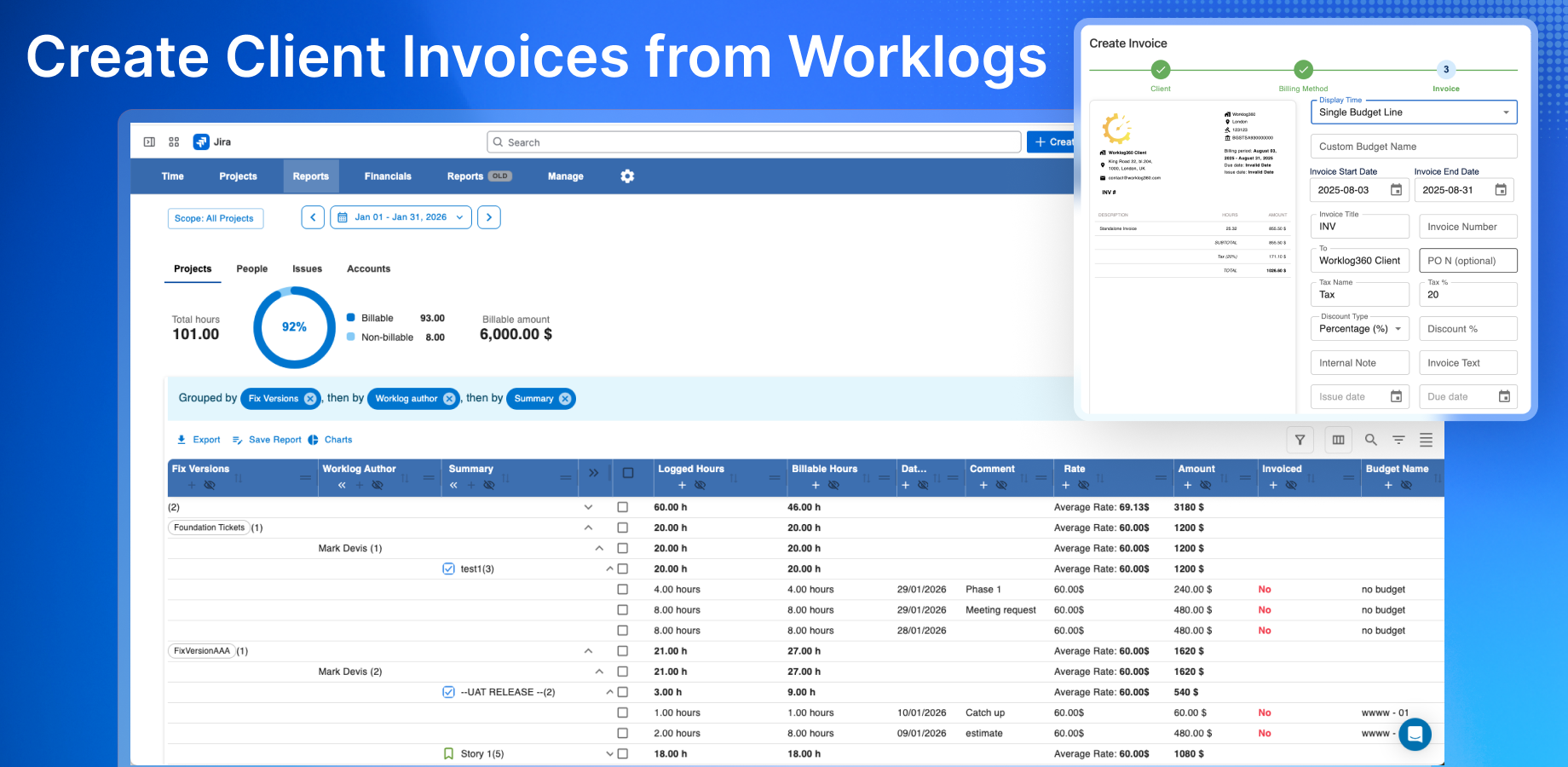Tick the checkbox for Phase 1 worklog row
Screen dimensions: 1568x767
[x=623, y=590]
